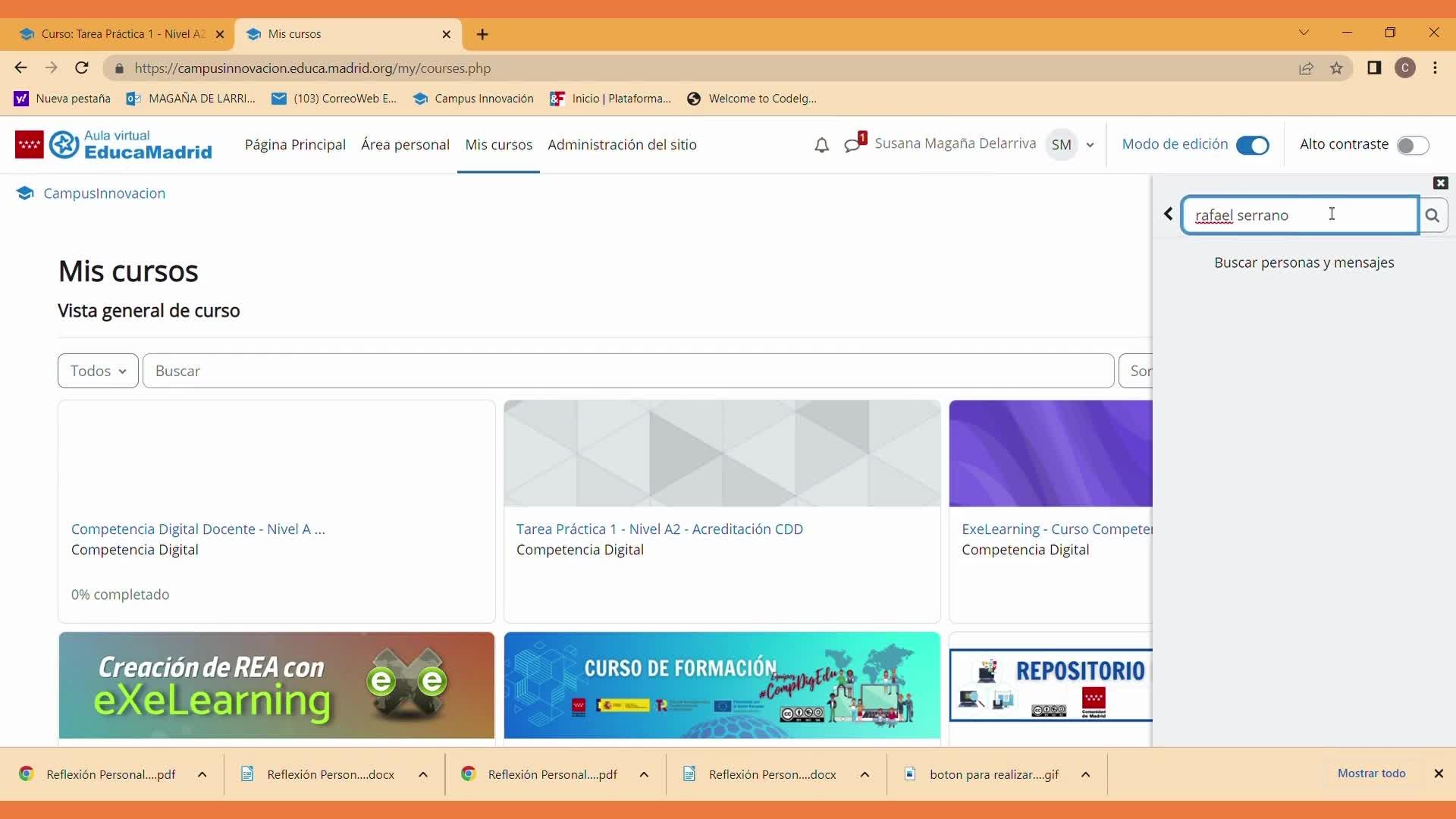Enable Alto contraste switch
Image resolution: width=1456 pixels, height=819 pixels.
[x=1412, y=145]
